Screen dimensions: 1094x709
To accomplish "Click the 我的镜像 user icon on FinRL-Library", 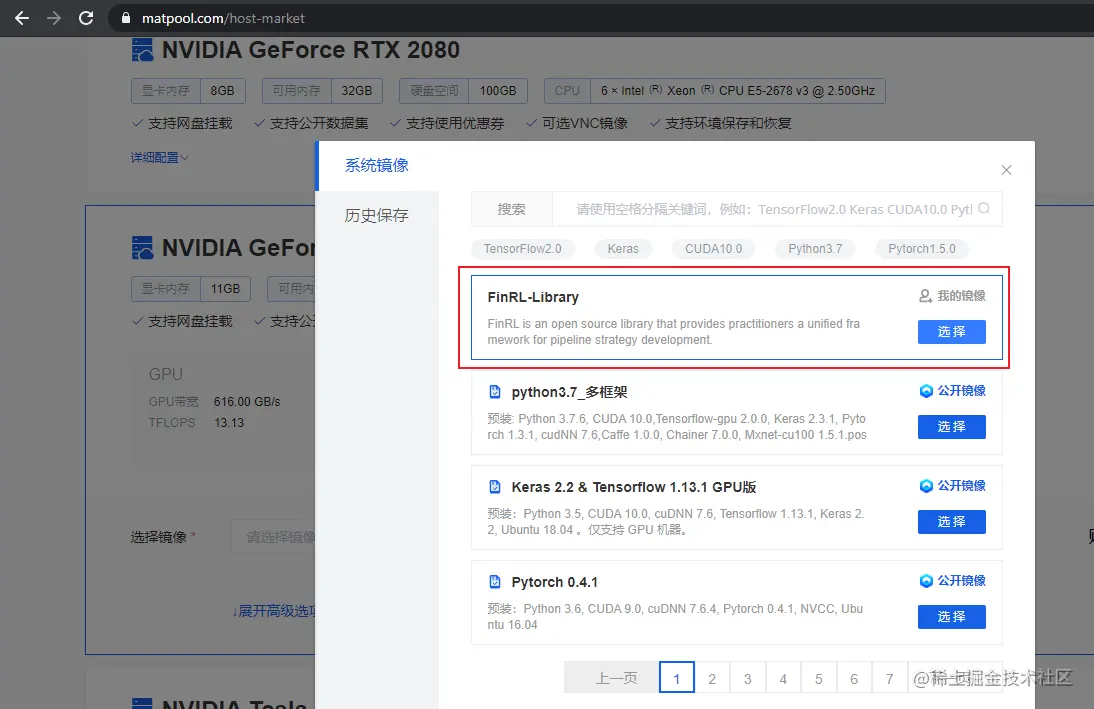I will tap(925, 296).
